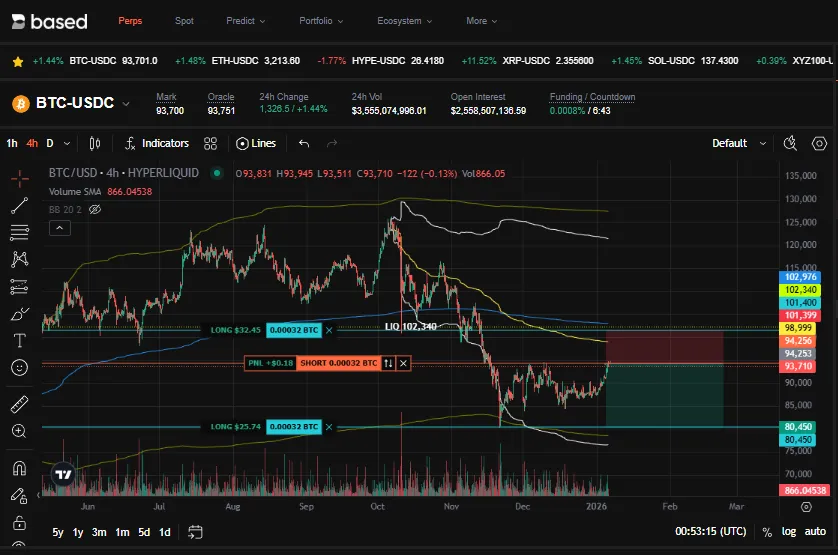Click the favorites star icon
The width and height of the screenshot is (838, 555).
(x=17, y=61)
